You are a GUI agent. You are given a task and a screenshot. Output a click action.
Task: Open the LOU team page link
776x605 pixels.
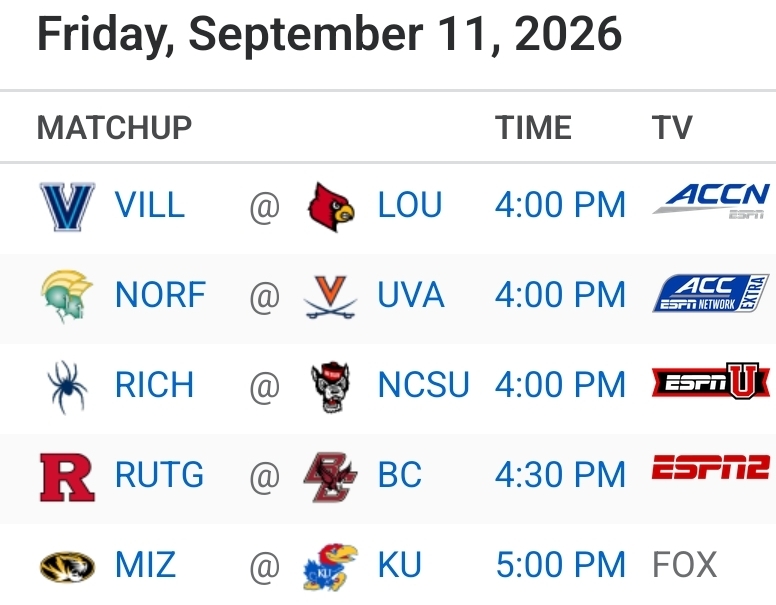tap(410, 205)
